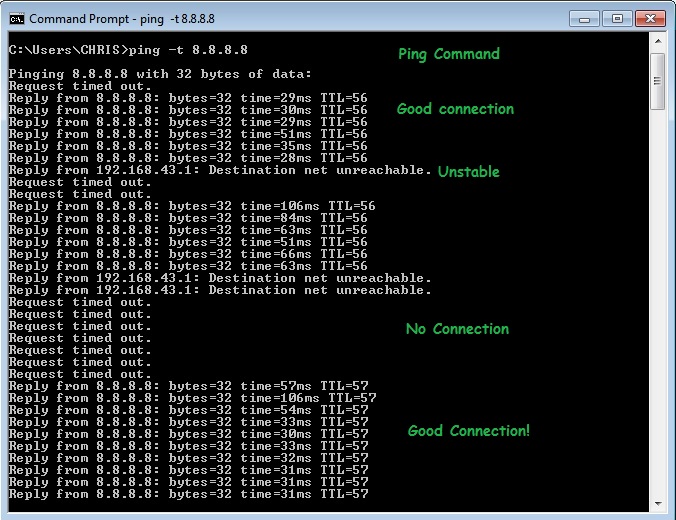This screenshot has height=520, width=676.
Task: Click the reply line with time=32ms TTL=57
Action: pyautogui.click(x=189, y=458)
